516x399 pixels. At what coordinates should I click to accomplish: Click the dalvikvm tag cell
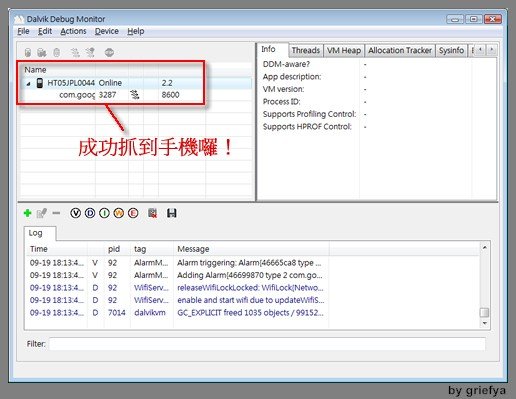coord(150,313)
